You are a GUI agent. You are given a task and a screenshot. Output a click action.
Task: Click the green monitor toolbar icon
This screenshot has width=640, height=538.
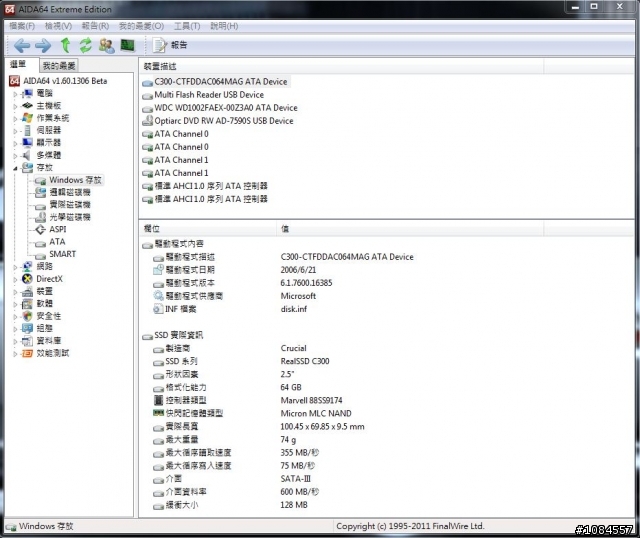pos(128,45)
